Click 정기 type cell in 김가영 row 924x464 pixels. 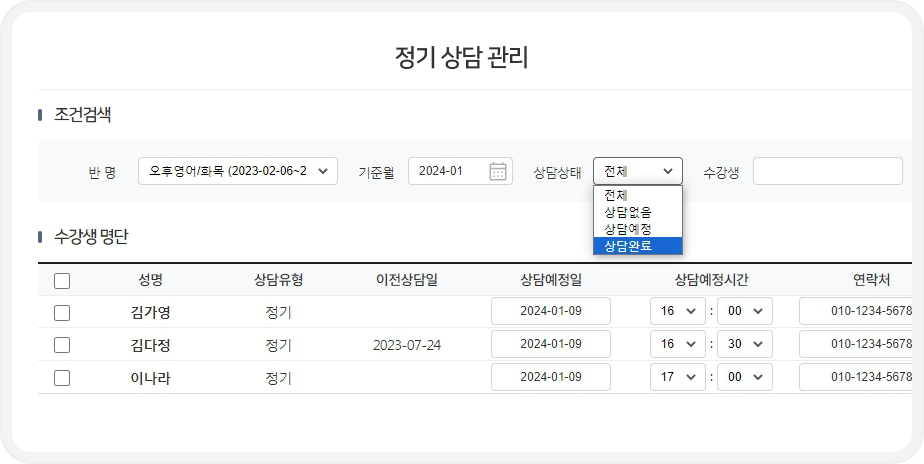pyautogui.click(x=278, y=312)
